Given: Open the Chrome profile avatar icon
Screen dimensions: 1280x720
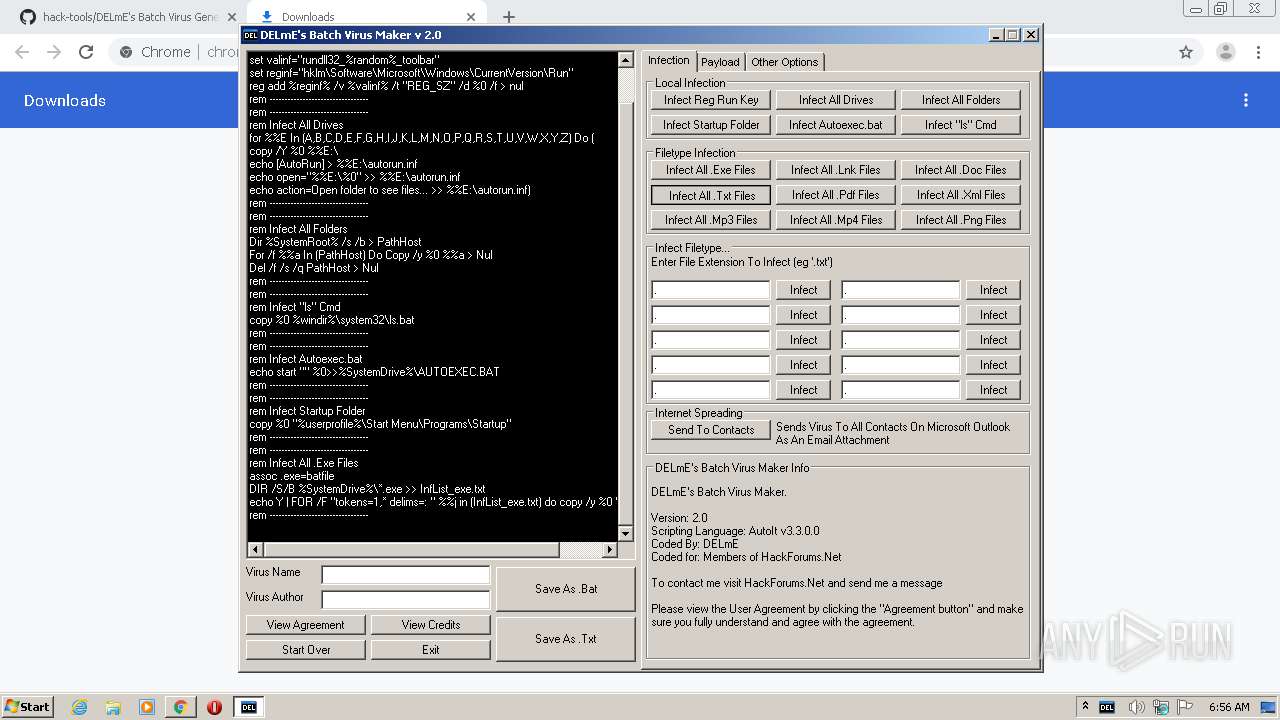Looking at the screenshot, I should click(x=1225, y=52).
